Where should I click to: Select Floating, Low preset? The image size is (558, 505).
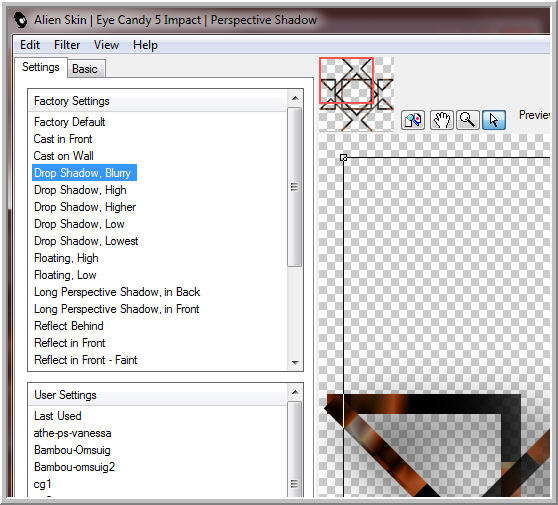pos(65,275)
